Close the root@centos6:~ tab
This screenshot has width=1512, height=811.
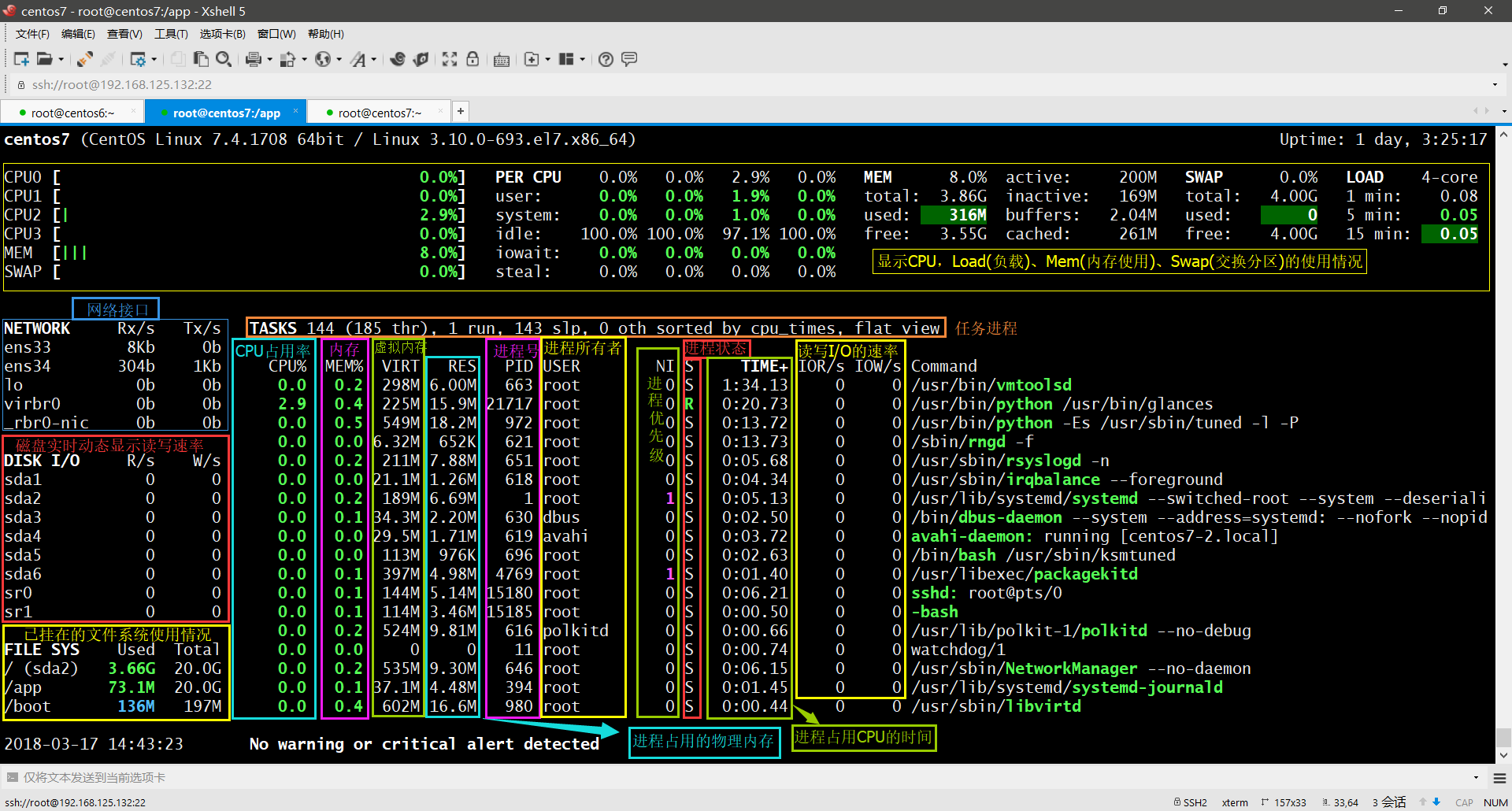tap(133, 111)
